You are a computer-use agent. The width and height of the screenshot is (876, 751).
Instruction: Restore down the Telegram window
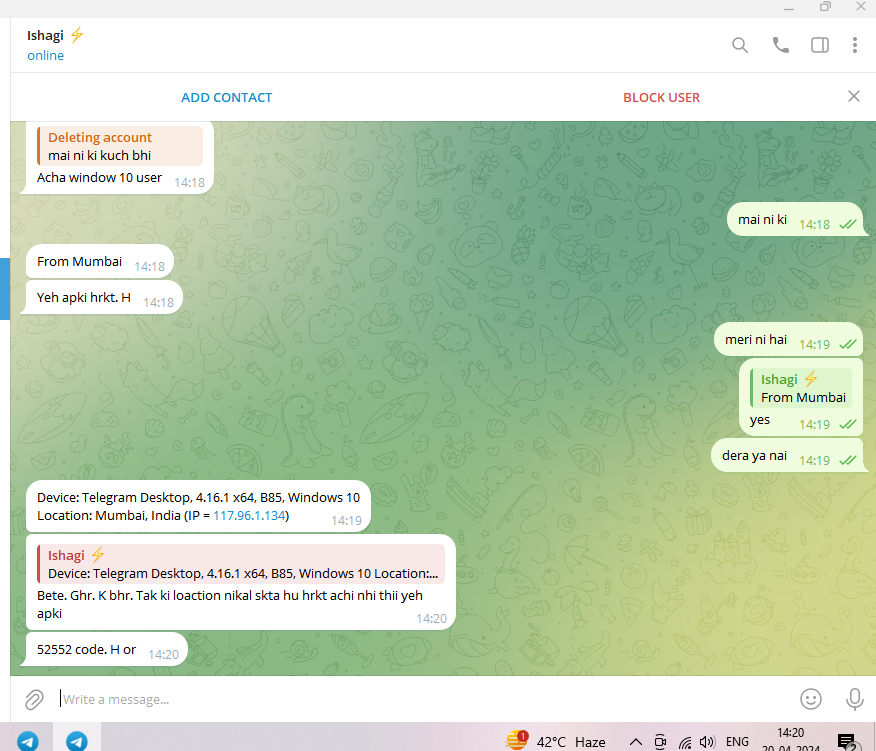825,7
